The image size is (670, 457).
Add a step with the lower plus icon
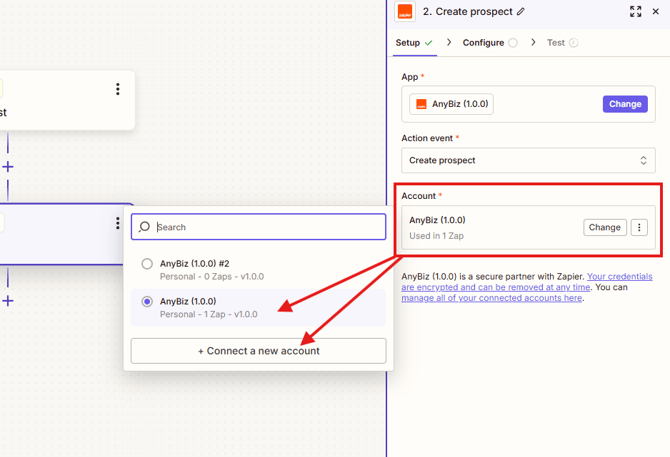pos(8,301)
